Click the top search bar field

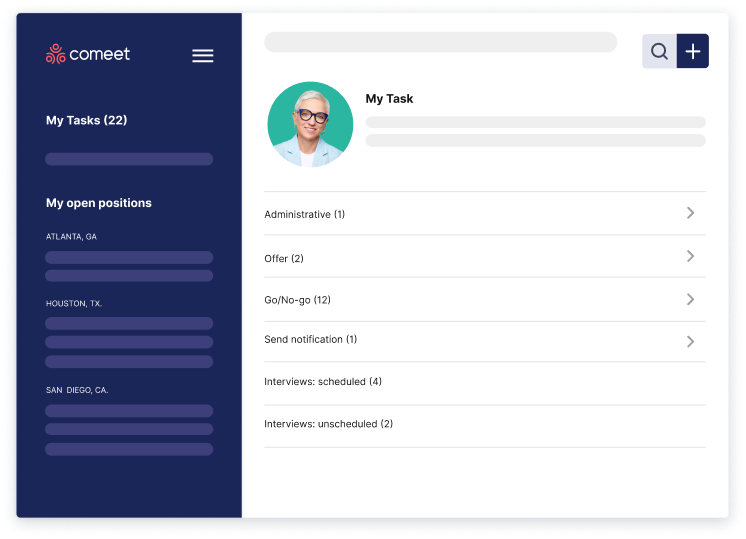[440, 42]
